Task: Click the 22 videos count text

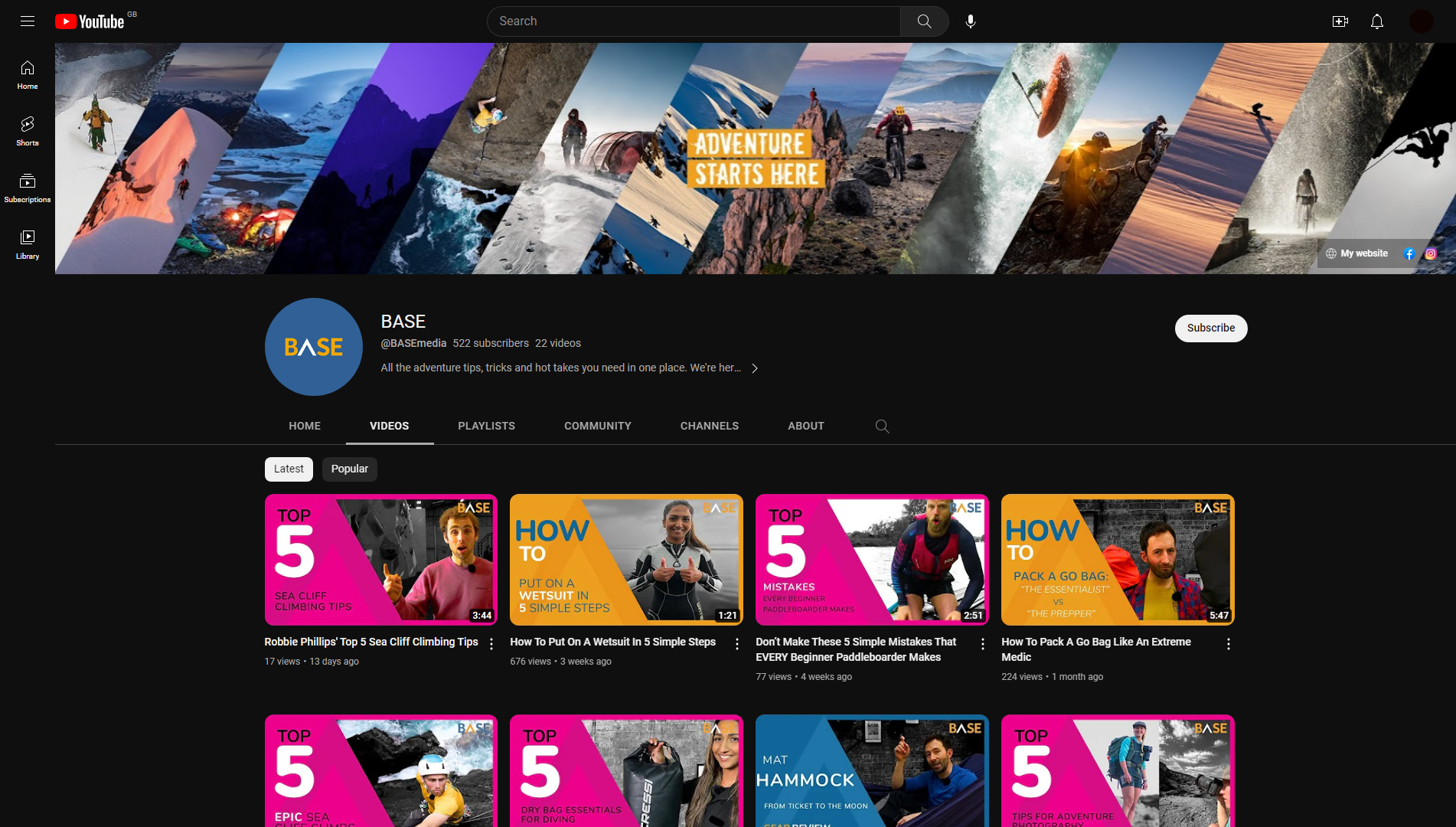Action: point(558,343)
